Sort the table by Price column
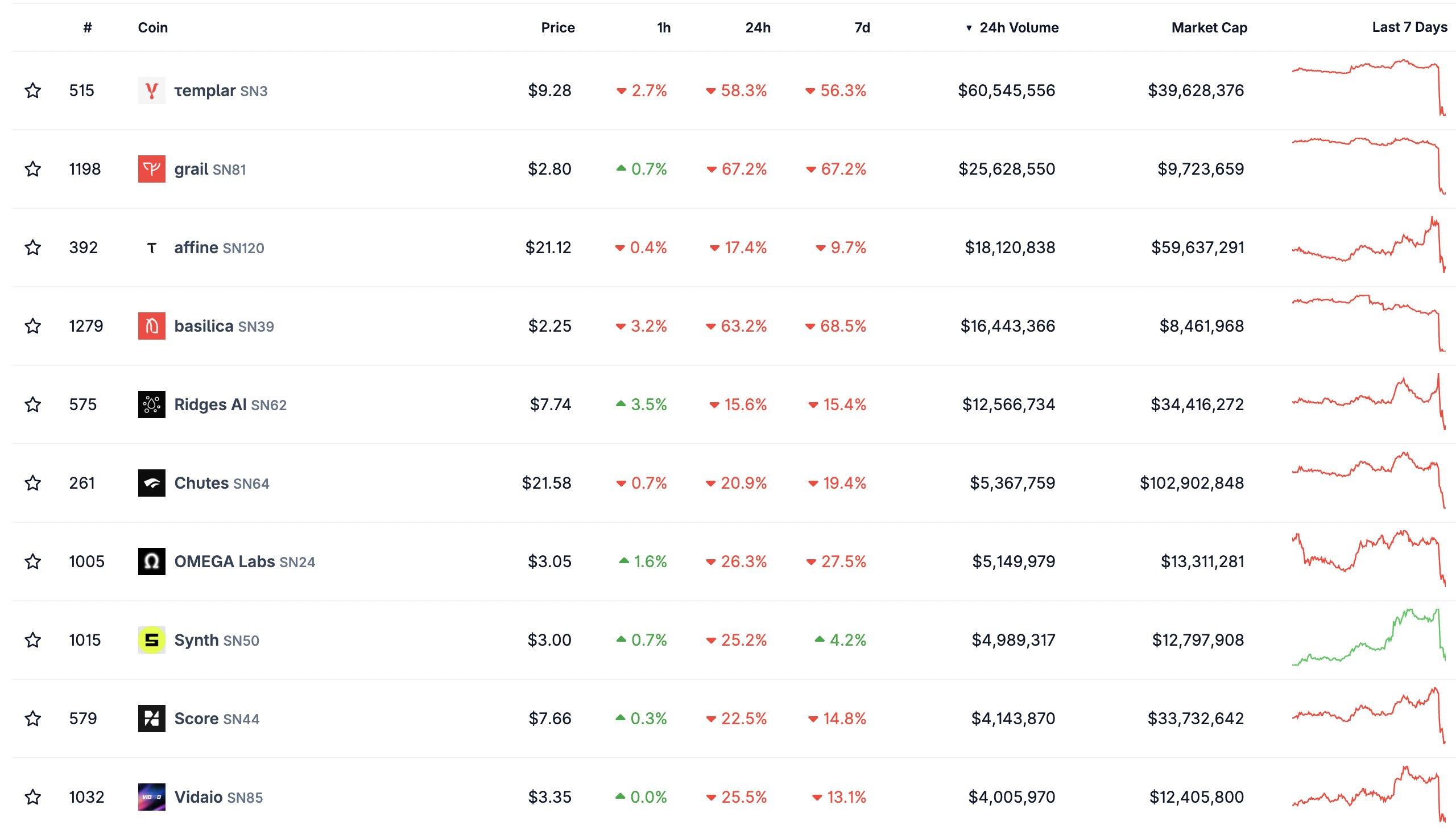1456x834 pixels. tap(559, 27)
